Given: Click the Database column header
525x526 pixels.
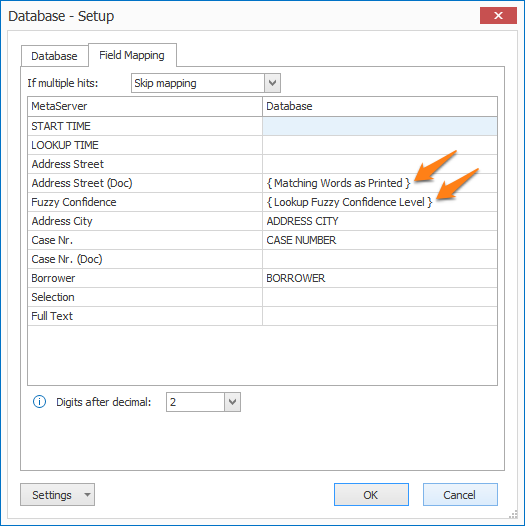Looking at the screenshot, I should coord(380,106).
